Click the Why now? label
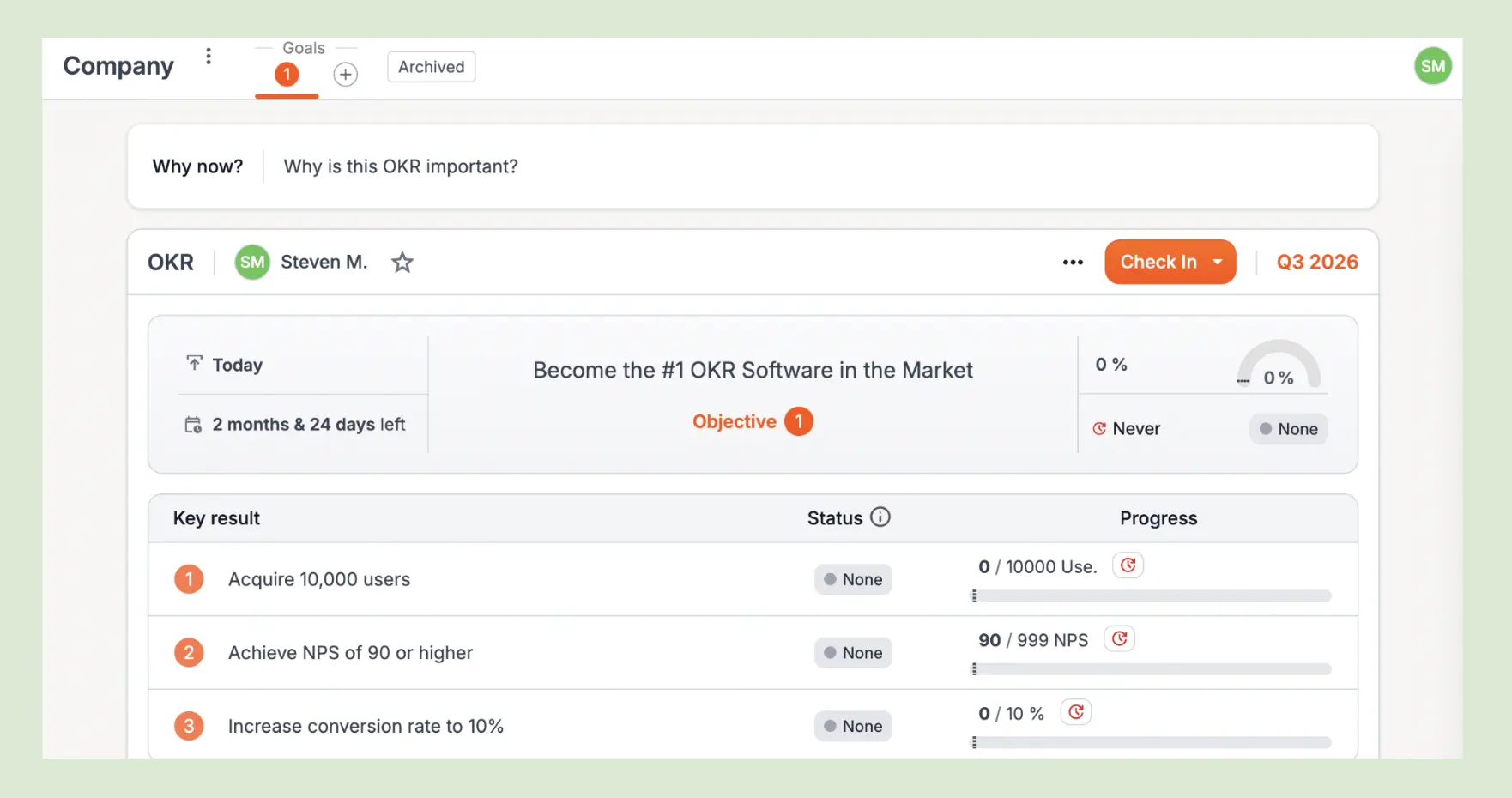1512x798 pixels. click(197, 166)
